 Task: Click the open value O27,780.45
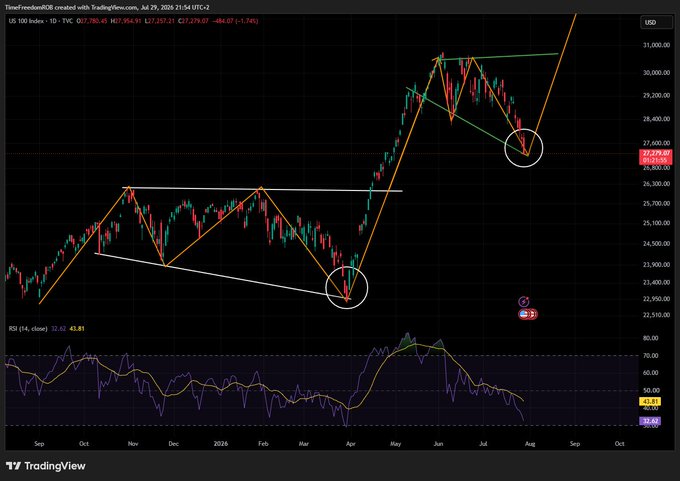[92, 21]
